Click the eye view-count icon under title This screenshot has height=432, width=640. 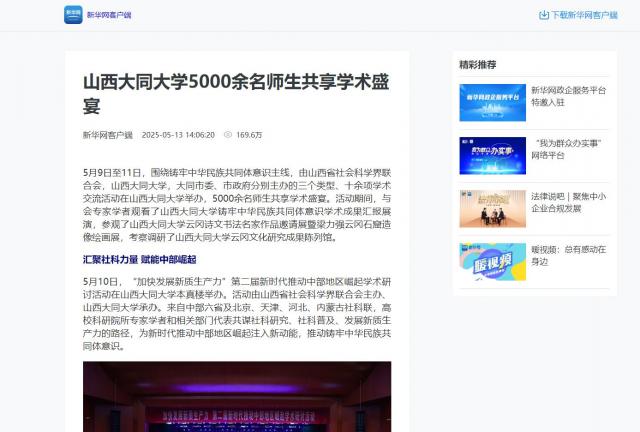click(x=228, y=134)
